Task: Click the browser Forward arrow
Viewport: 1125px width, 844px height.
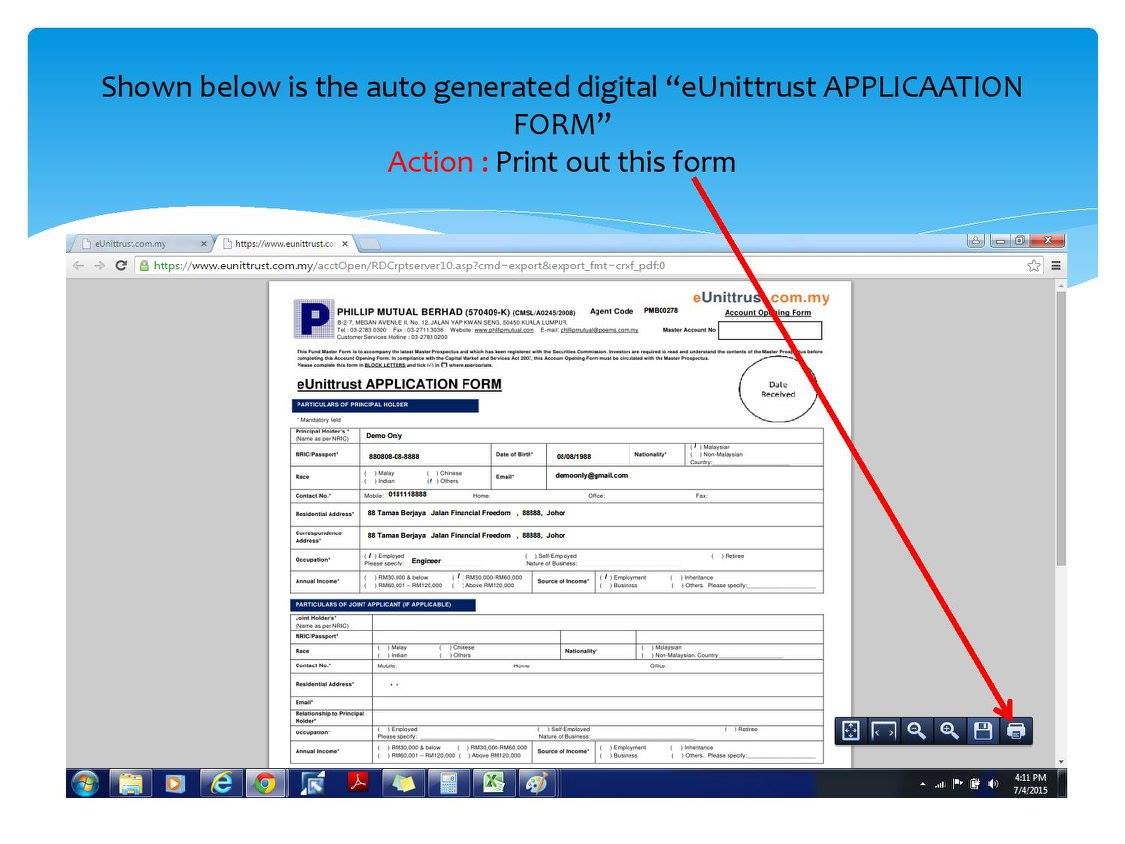Action: click(x=100, y=266)
